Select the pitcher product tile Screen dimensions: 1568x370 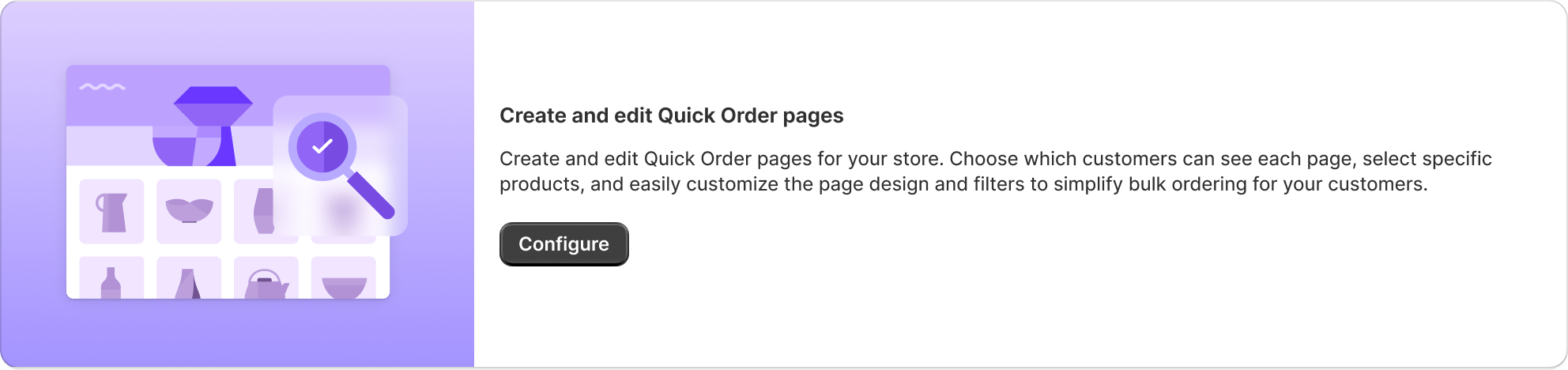tap(111, 211)
